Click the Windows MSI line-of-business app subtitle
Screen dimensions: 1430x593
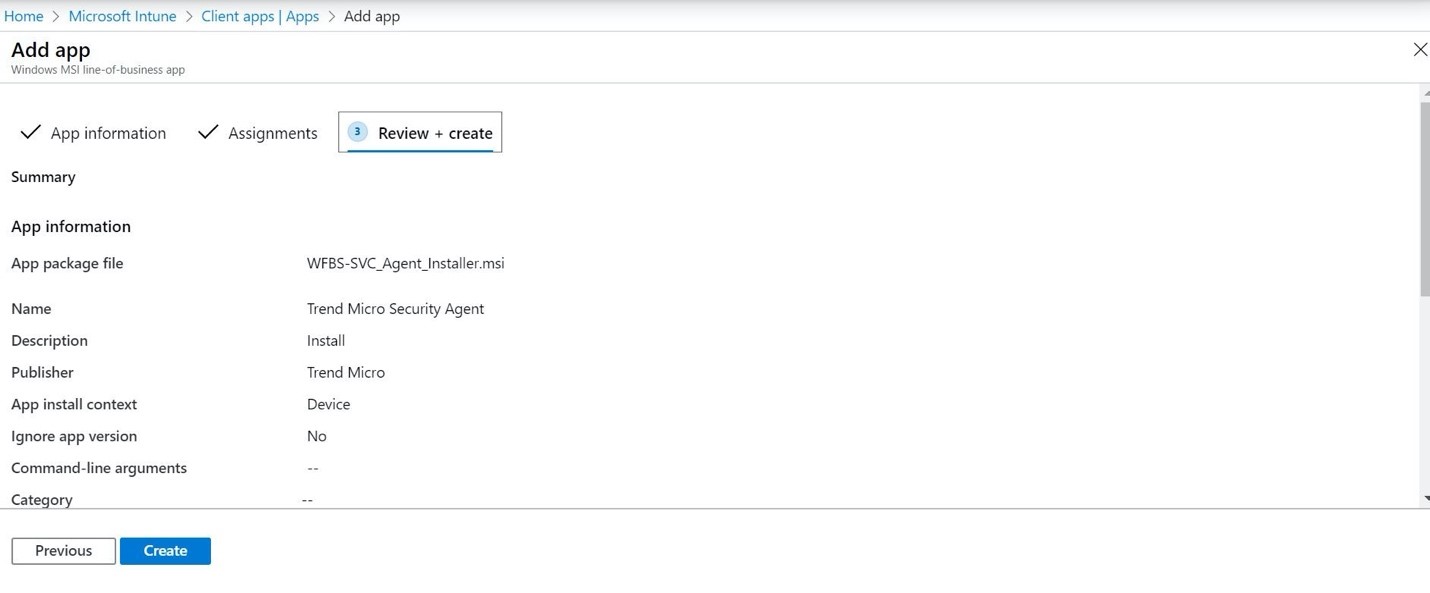click(x=98, y=70)
